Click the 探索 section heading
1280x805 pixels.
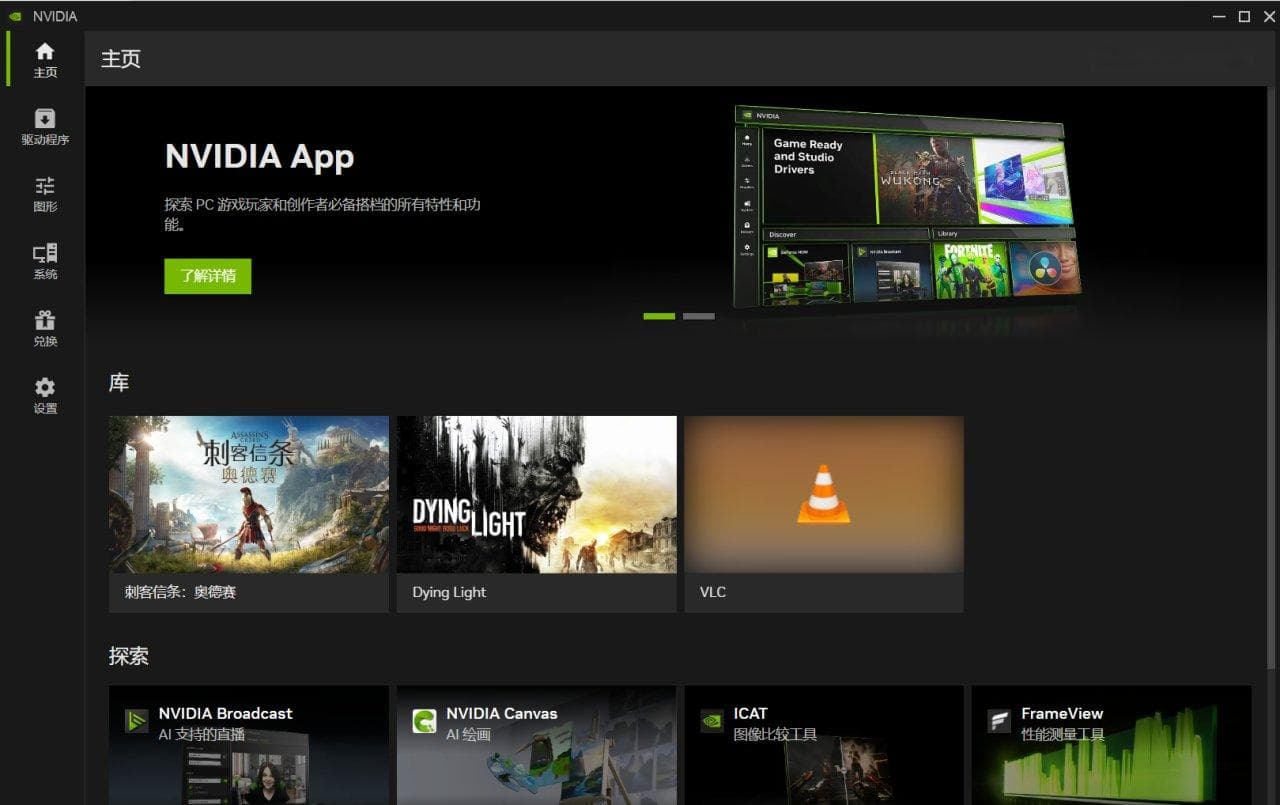[x=129, y=656]
